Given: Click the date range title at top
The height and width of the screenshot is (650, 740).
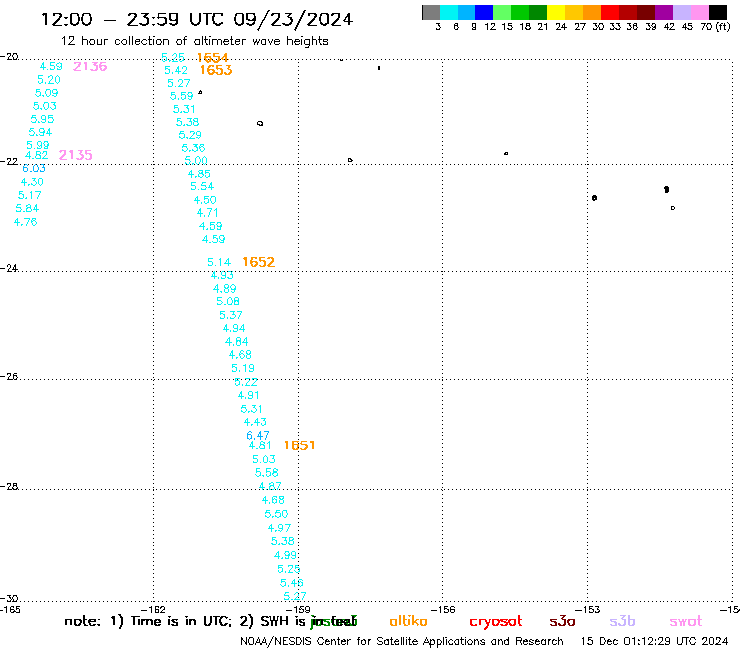Looking at the screenshot, I should [x=197, y=19].
